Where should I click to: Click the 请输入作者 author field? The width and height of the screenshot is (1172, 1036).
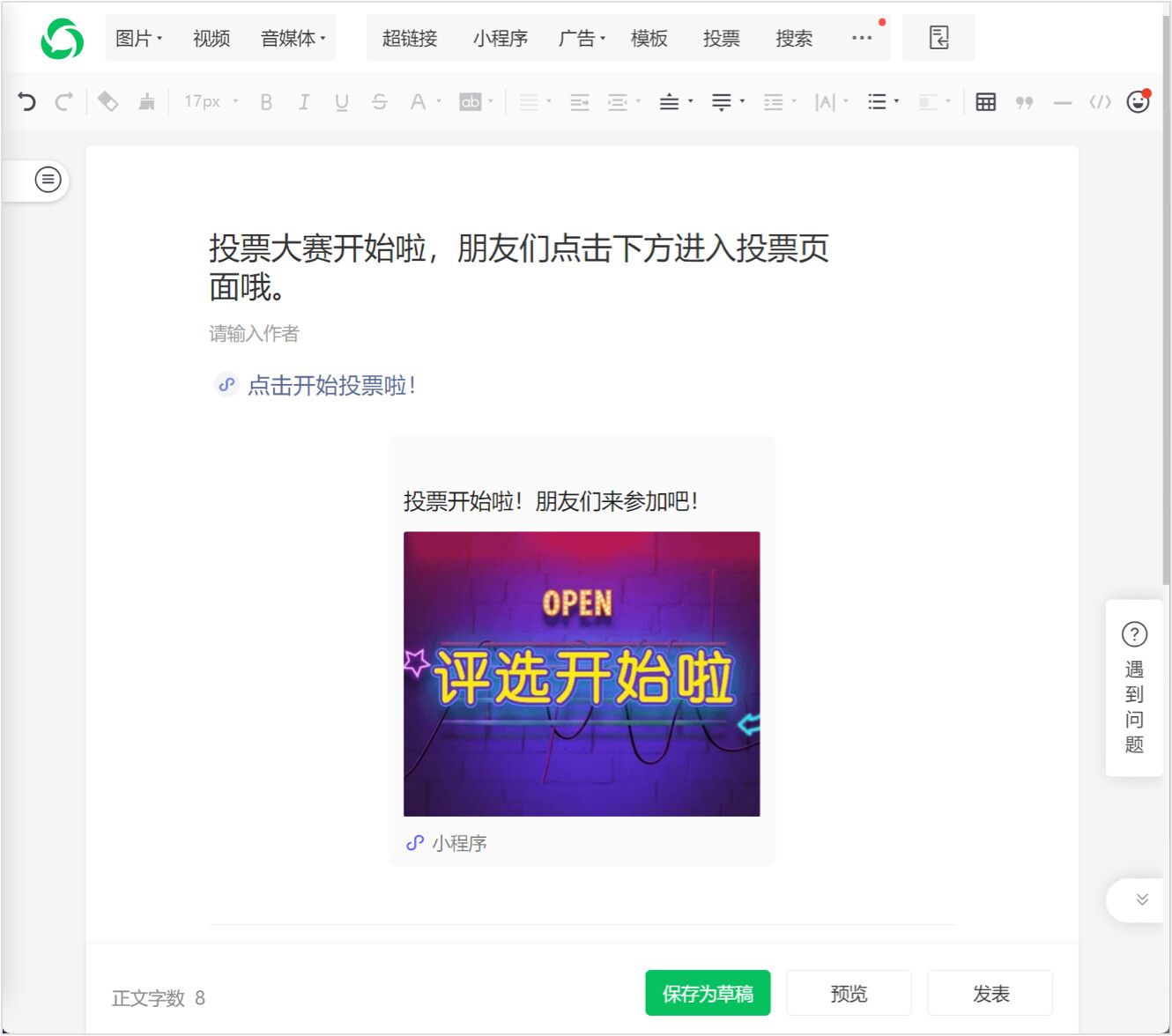[254, 333]
